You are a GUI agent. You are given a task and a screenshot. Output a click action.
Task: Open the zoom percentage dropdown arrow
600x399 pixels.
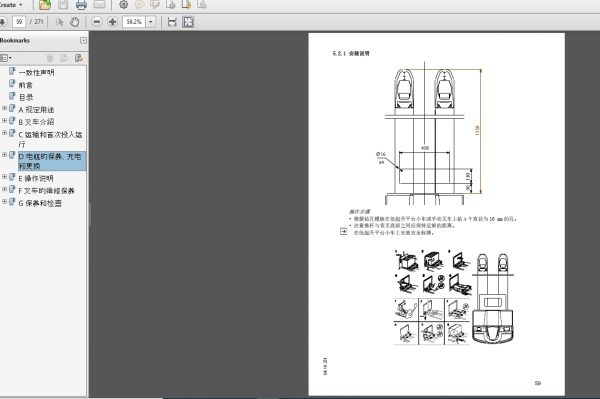pyautogui.click(x=151, y=22)
